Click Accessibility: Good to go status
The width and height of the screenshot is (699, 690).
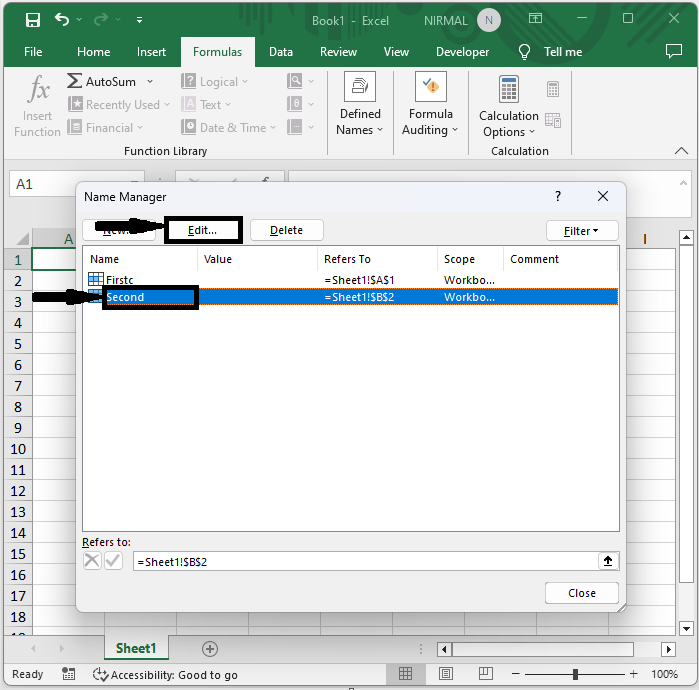pyautogui.click(x=165, y=674)
